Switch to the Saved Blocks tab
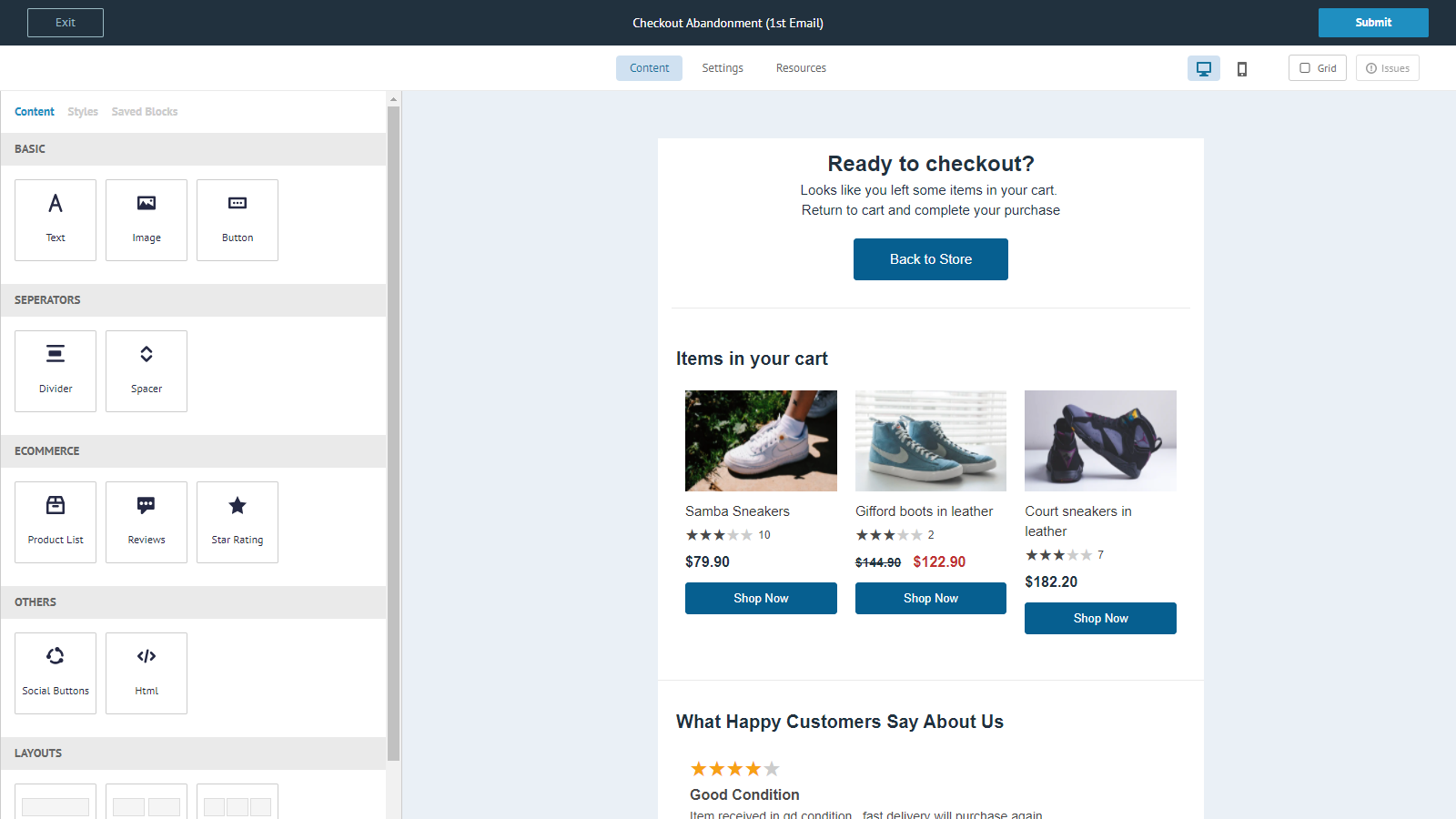 pos(145,112)
